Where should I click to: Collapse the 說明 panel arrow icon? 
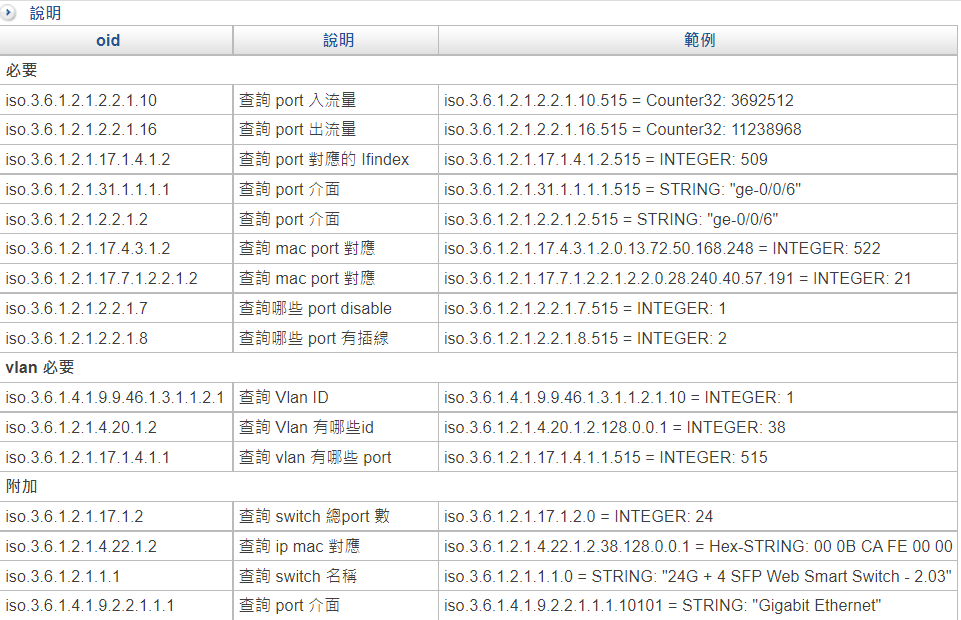9,13
